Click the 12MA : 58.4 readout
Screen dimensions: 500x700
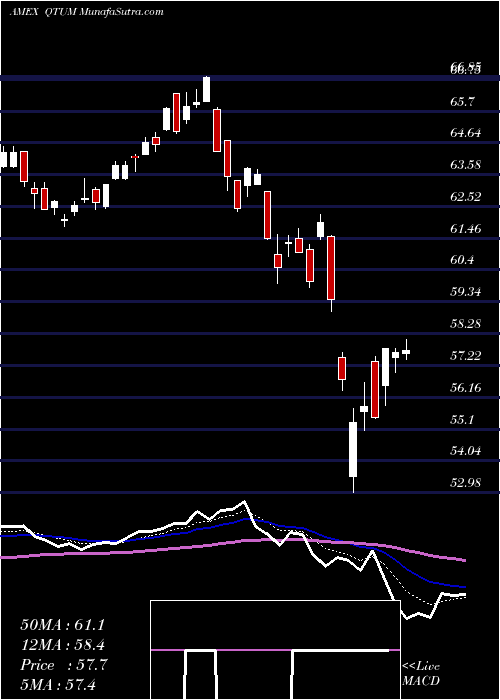click(62, 645)
